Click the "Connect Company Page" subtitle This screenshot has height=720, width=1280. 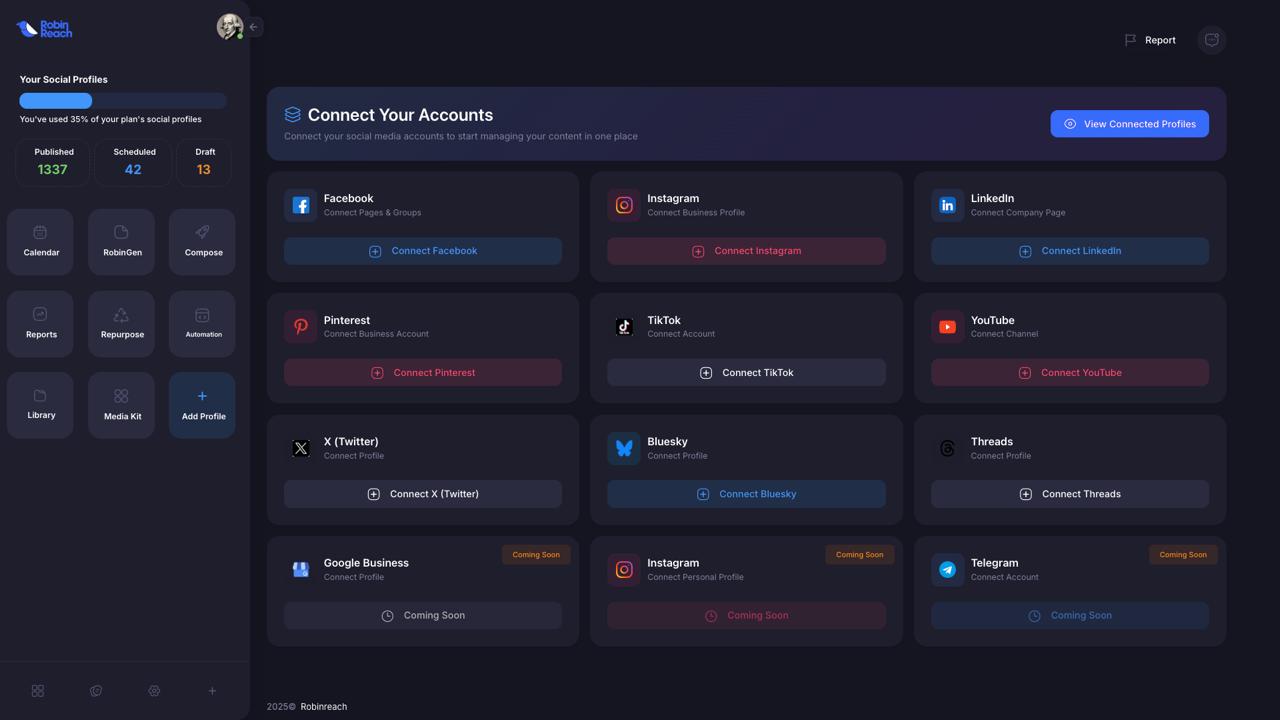tap(1018, 213)
